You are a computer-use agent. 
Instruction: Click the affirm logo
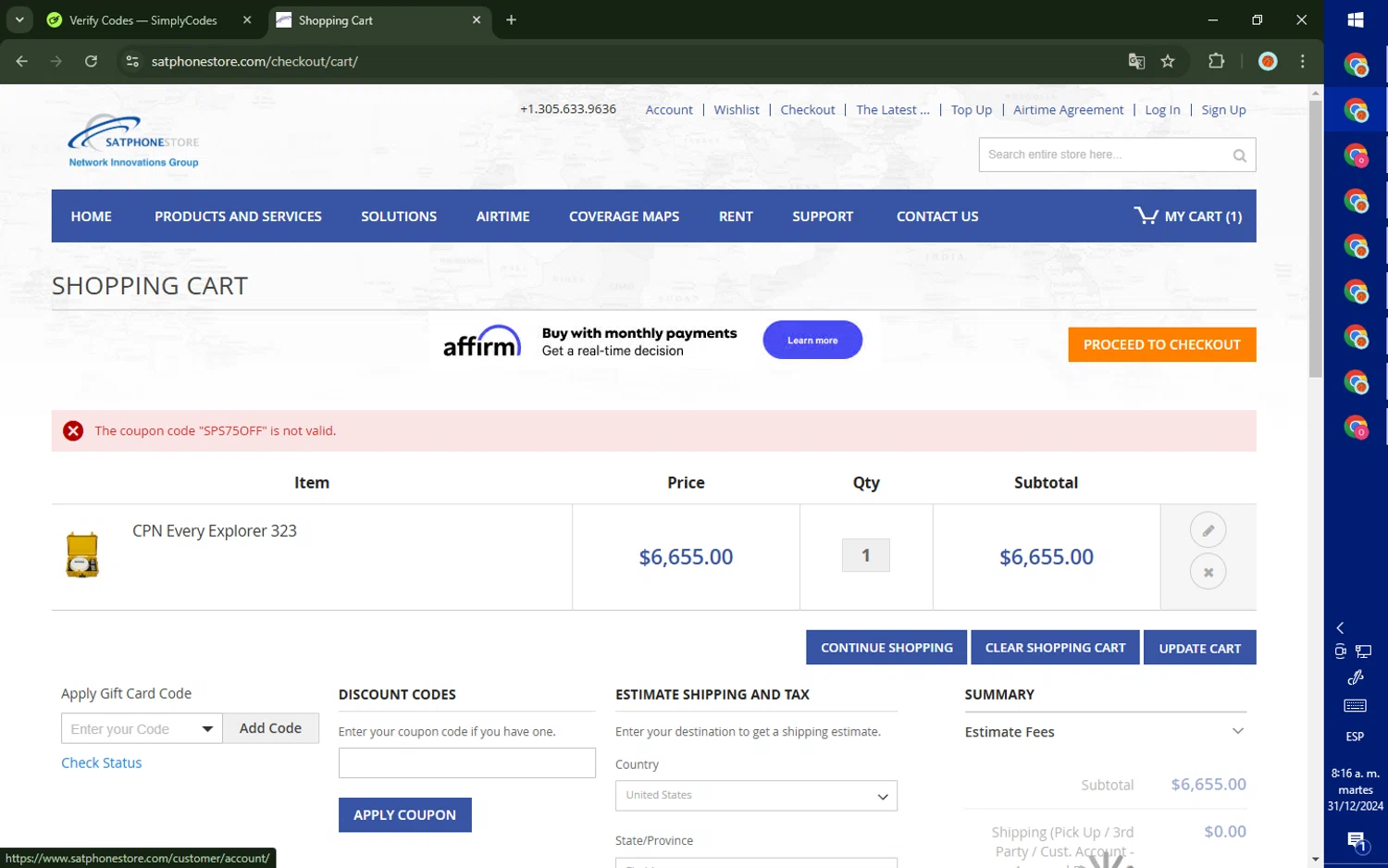[x=482, y=341]
